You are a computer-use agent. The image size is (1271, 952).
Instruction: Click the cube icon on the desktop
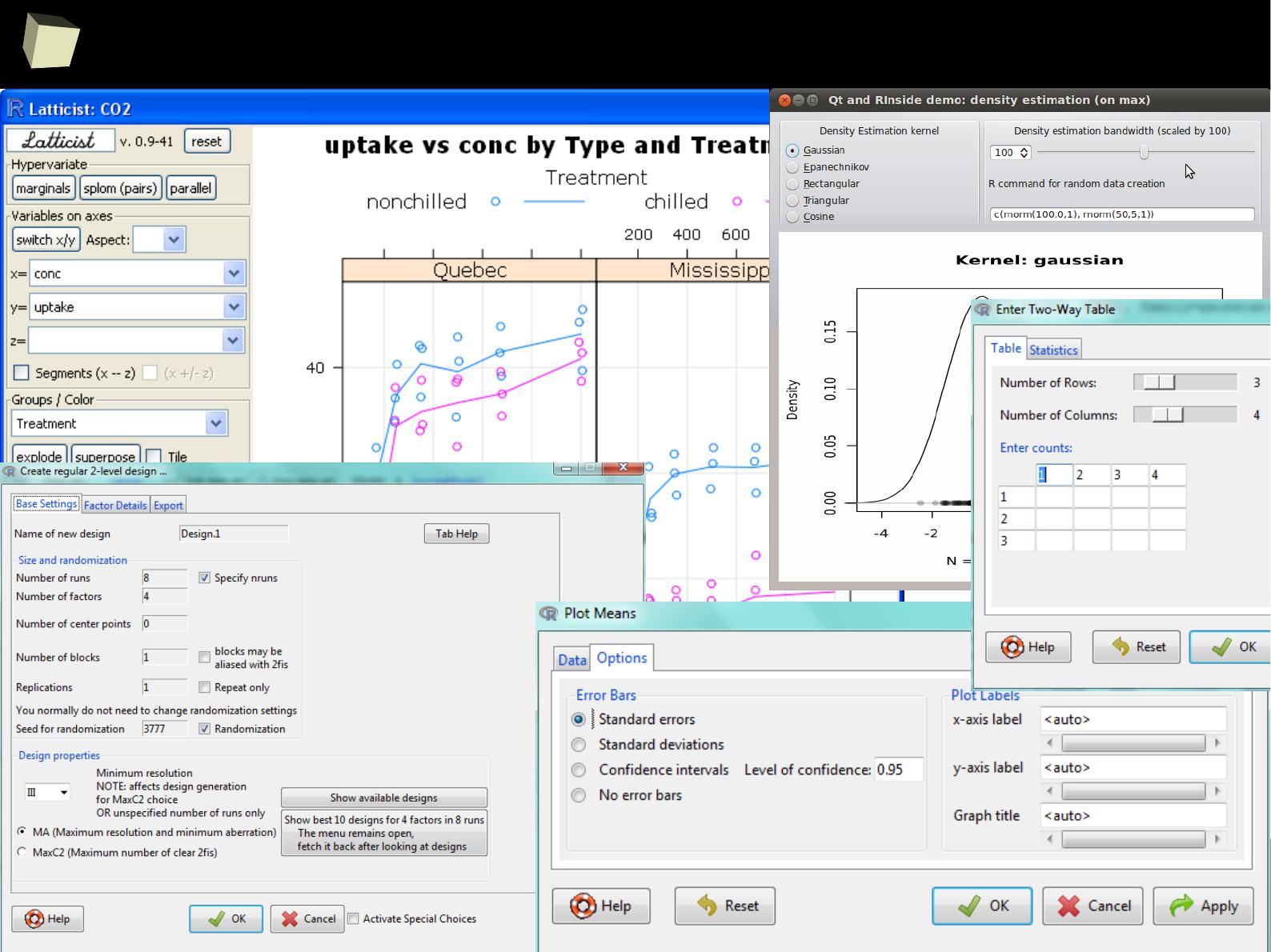[50, 41]
